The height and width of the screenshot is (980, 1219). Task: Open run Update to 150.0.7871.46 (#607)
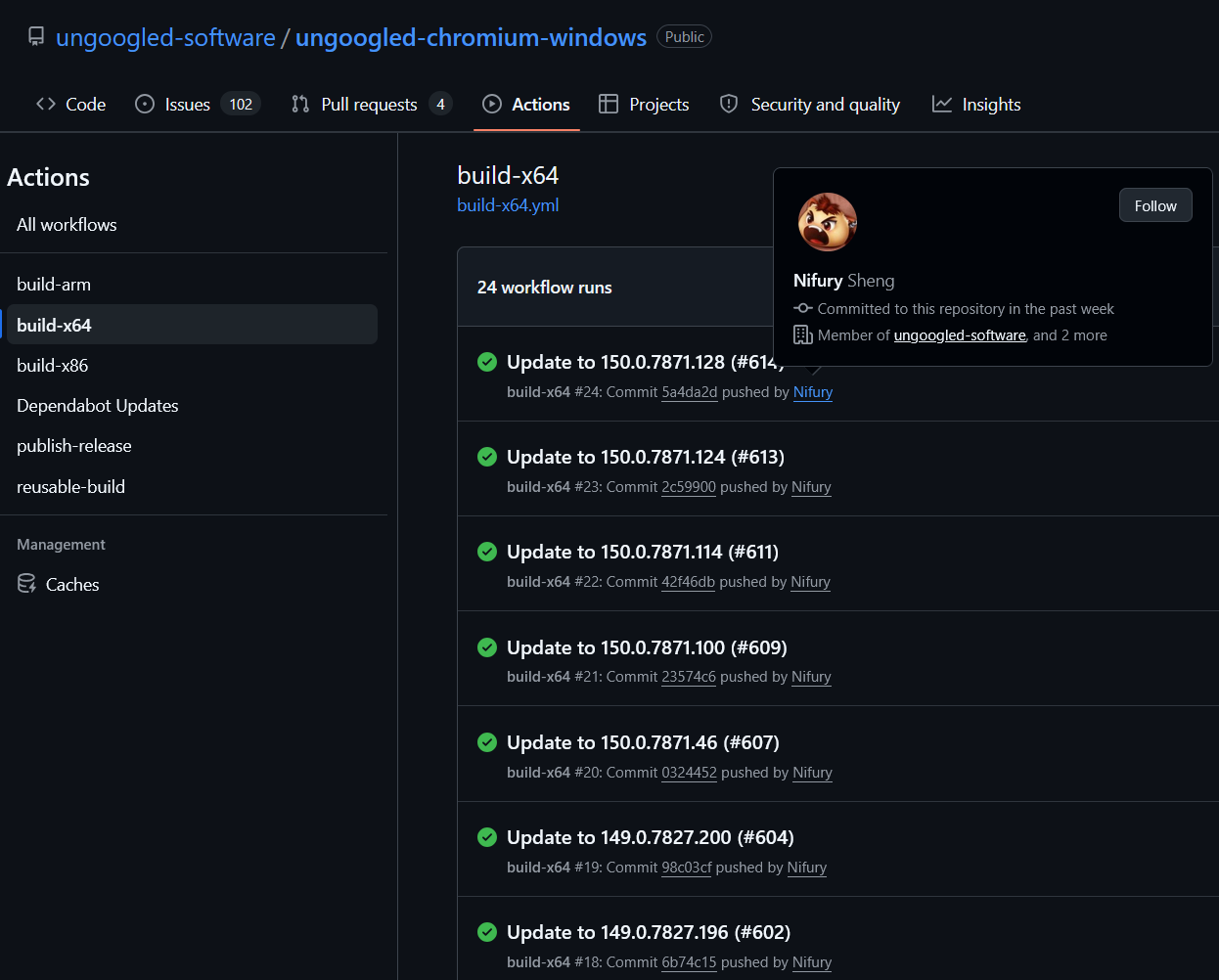643,742
